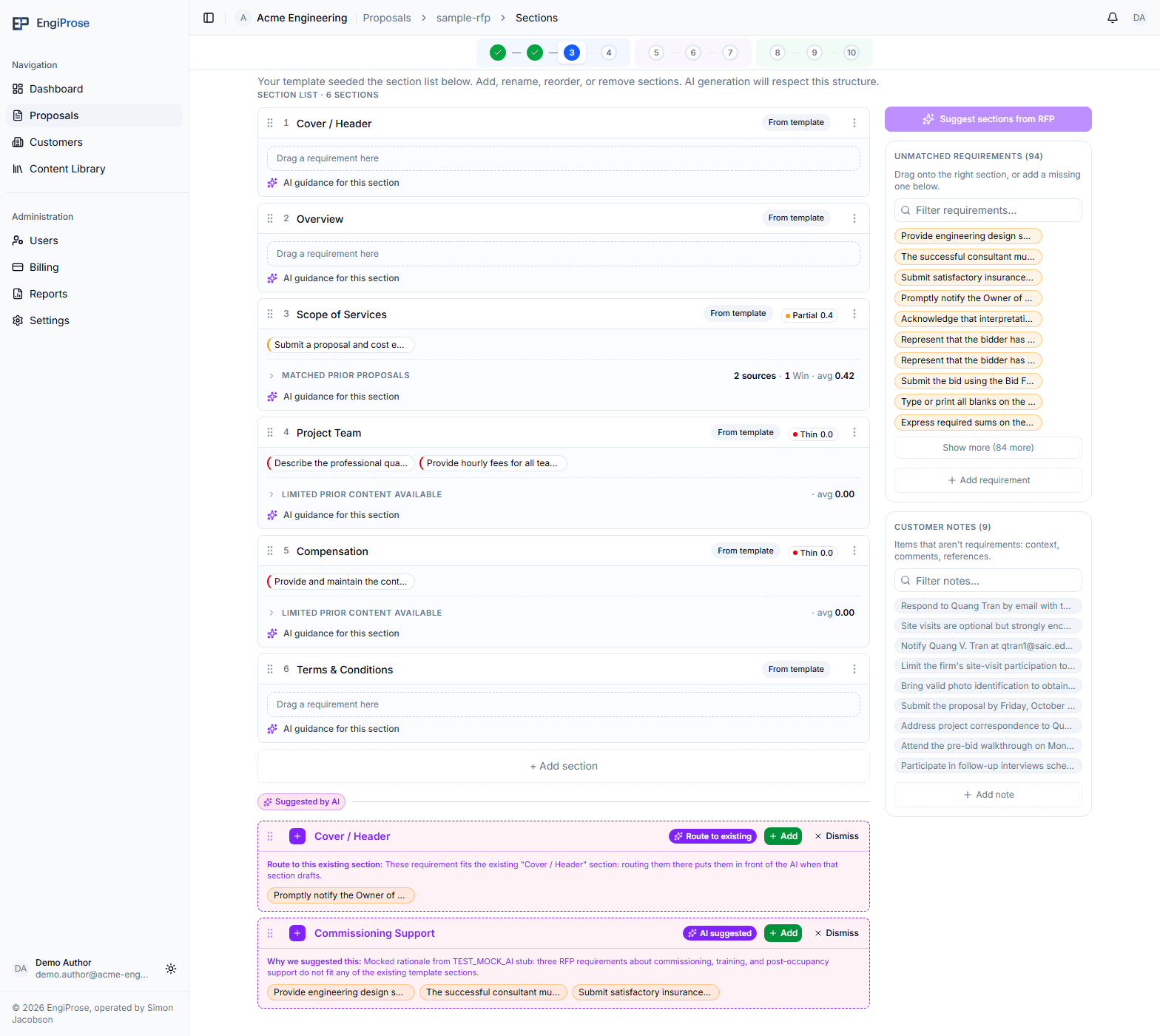Go back to completed step 1
This screenshot has width=1160, height=1036.
click(498, 53)
